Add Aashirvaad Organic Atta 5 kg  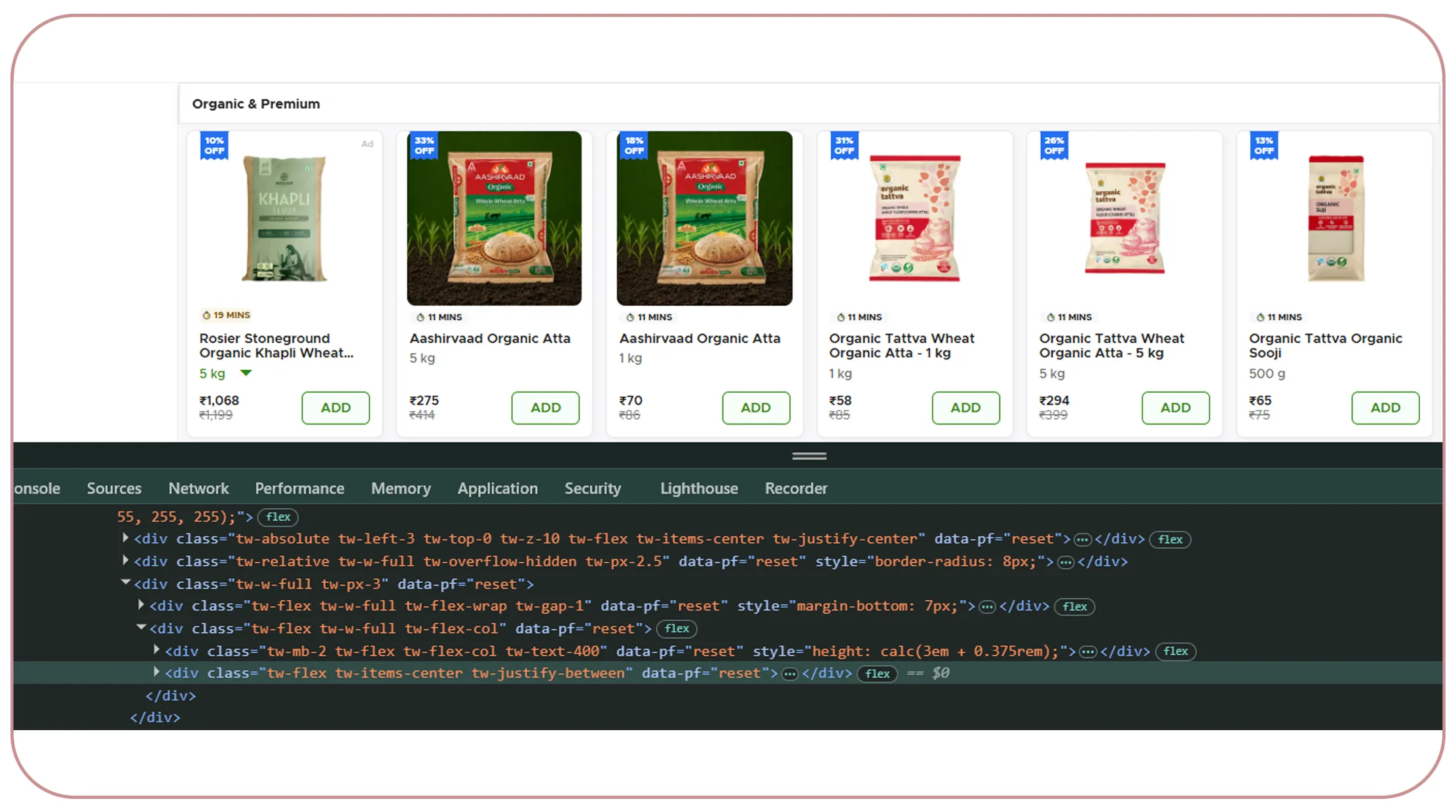click(x=546, y=407)
